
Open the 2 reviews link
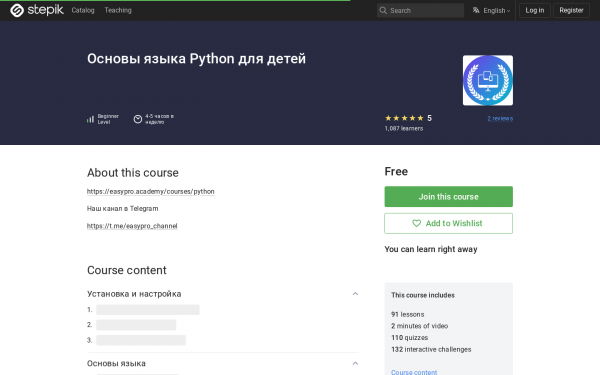coord(500,119)
